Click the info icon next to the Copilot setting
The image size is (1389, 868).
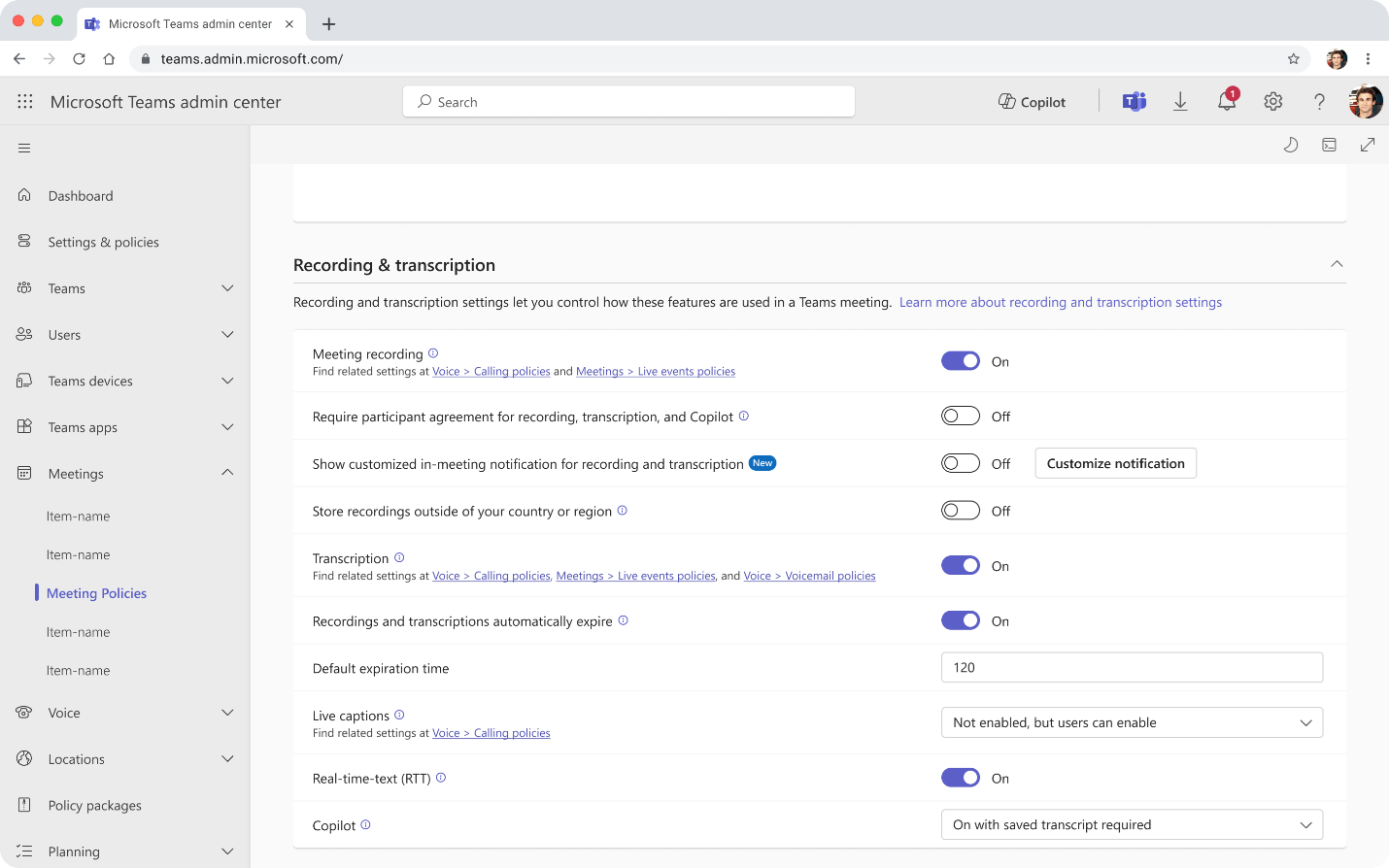tap(366, 824)
